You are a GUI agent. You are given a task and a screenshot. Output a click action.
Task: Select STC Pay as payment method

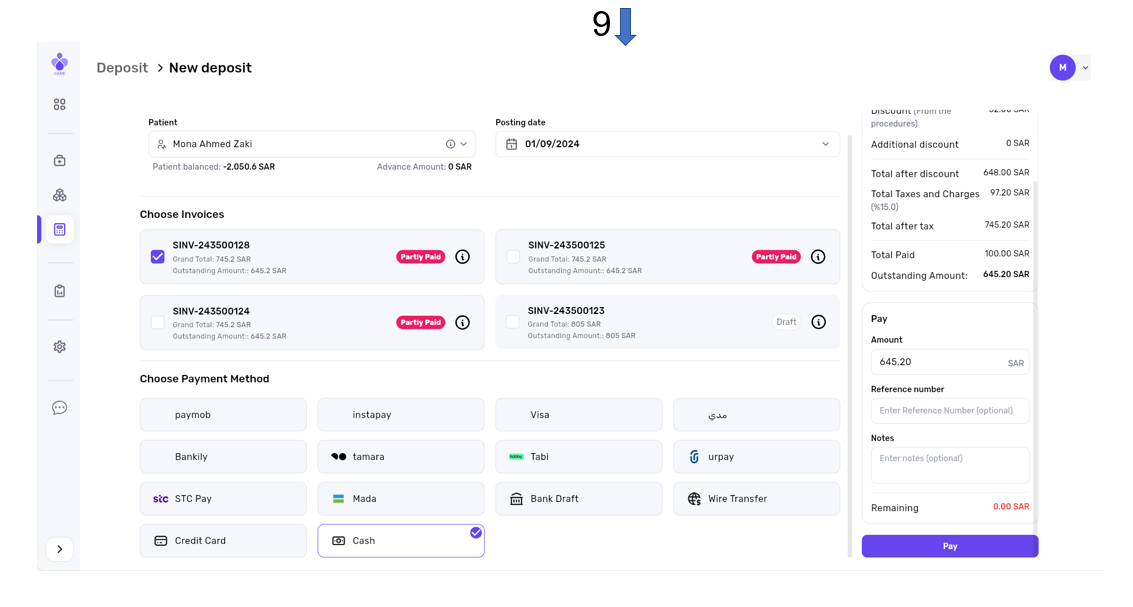point(223,499)
